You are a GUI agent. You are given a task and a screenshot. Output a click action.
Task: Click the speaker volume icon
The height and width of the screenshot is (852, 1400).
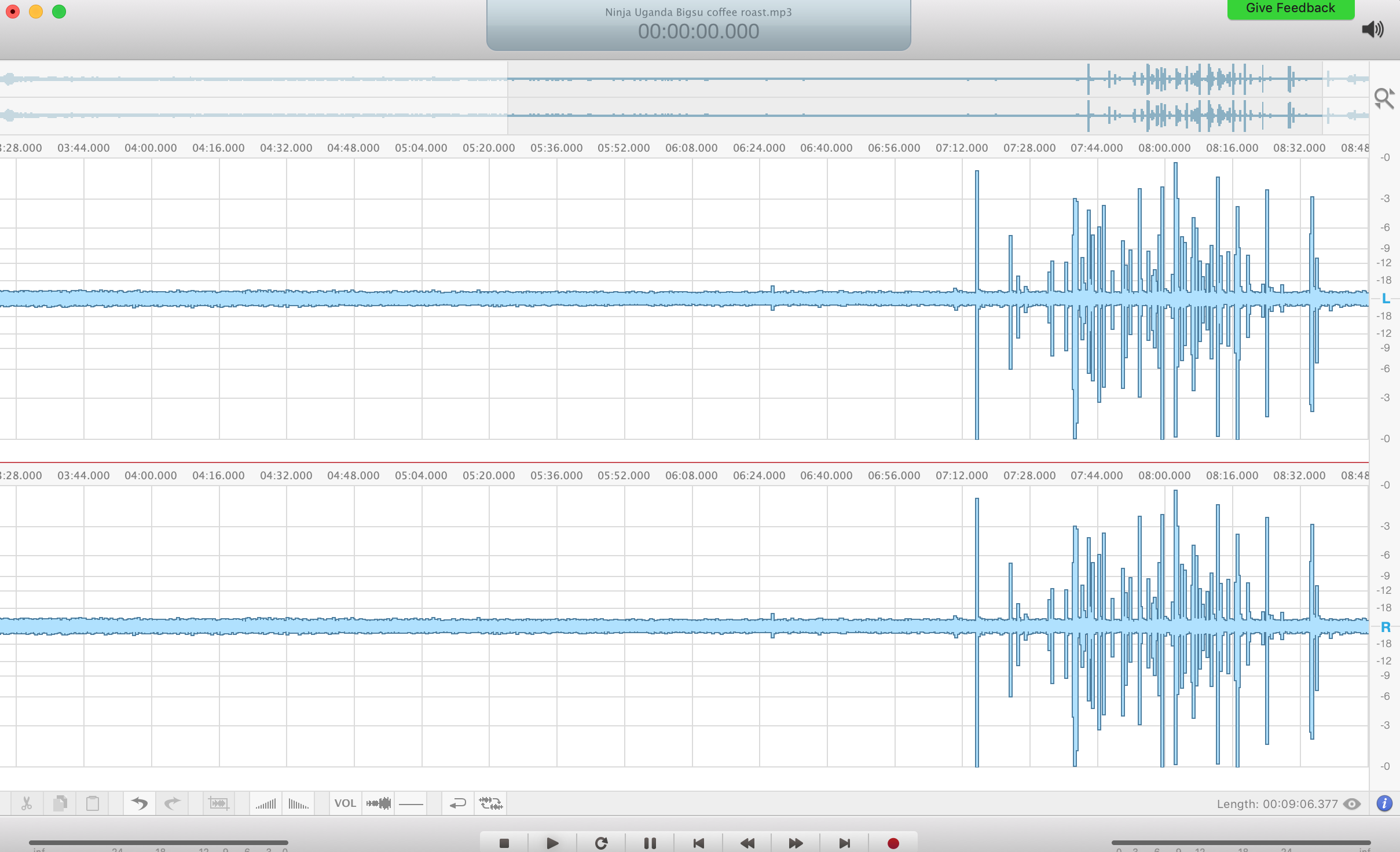(1372, 29)
